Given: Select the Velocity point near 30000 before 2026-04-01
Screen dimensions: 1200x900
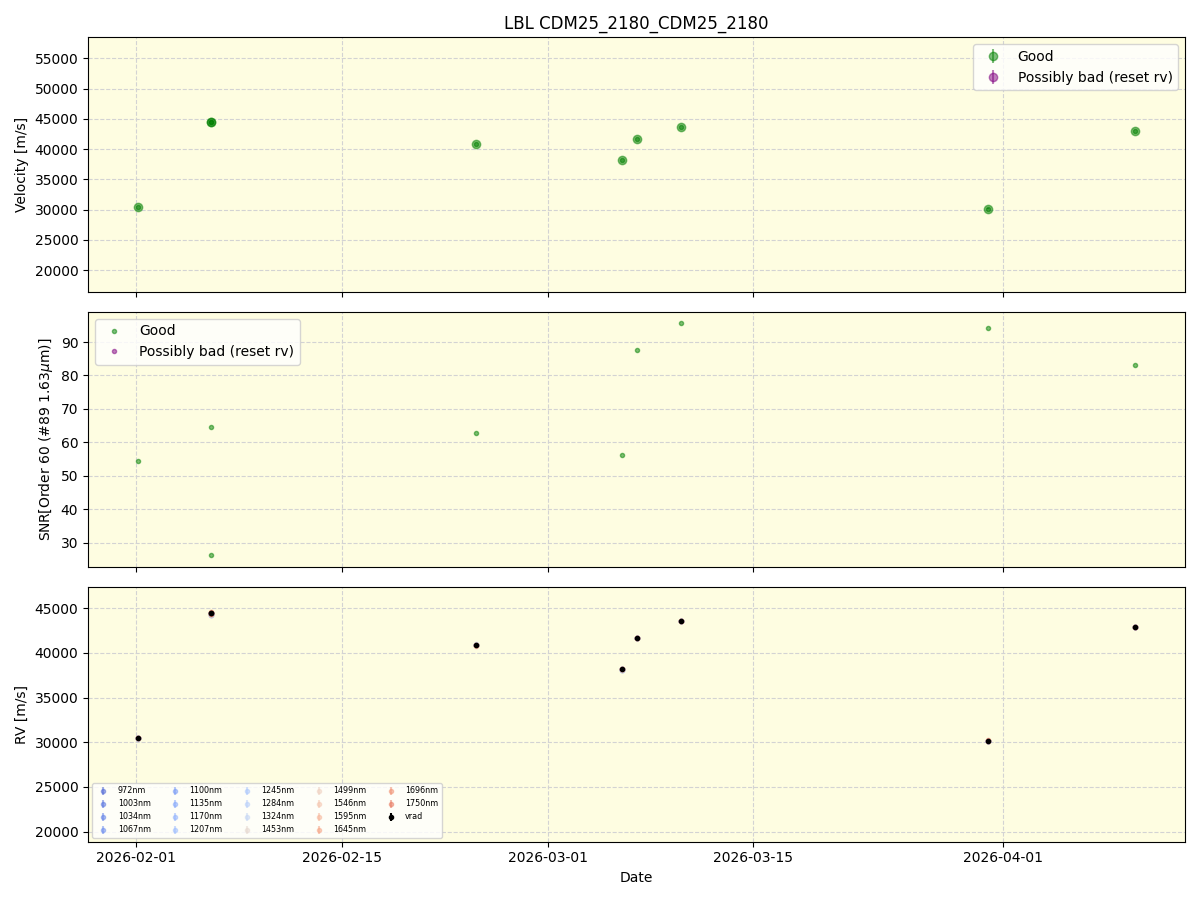Looking at the screenshot, I should click(988, 209).
